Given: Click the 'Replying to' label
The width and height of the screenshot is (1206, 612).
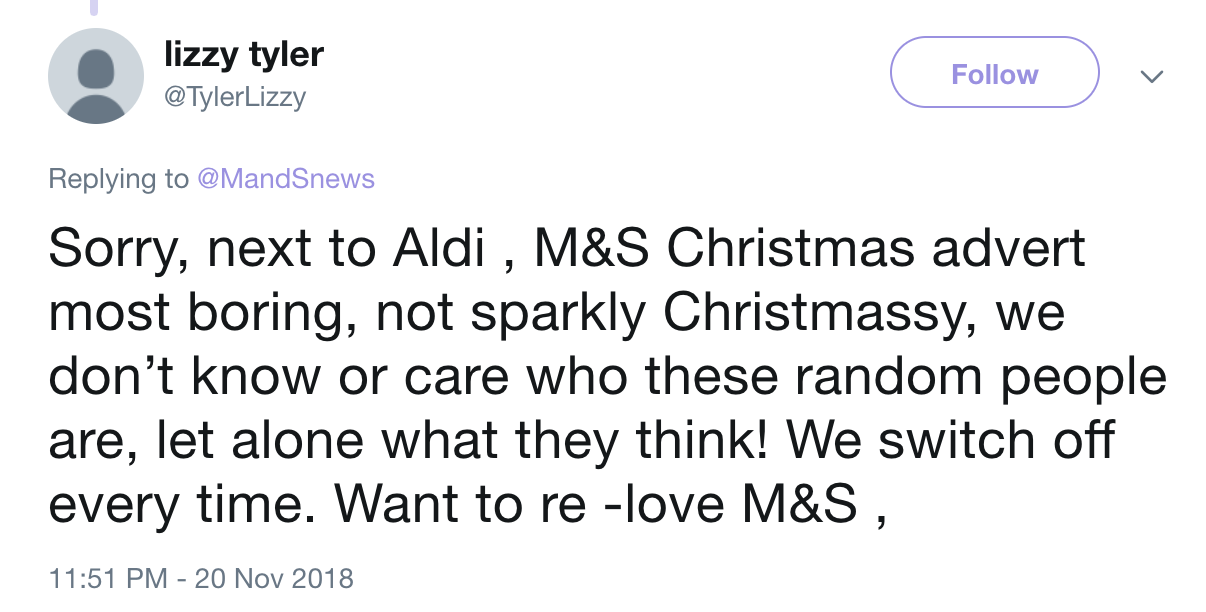Looking at the screenshot, I should point(118,179).
